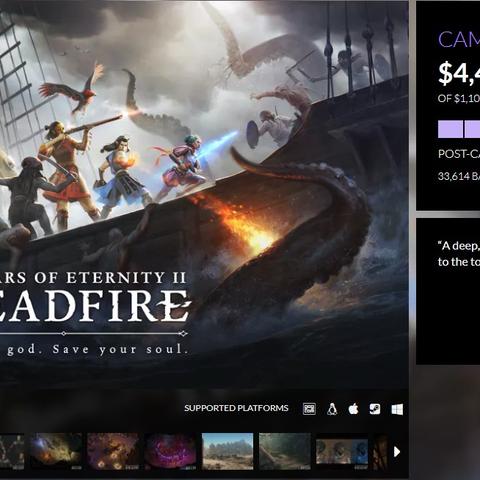Screen dimensions: 480x480
Task: Click the GOG.com platform icon
Action: pyautogui.click(x=309, y=409)
